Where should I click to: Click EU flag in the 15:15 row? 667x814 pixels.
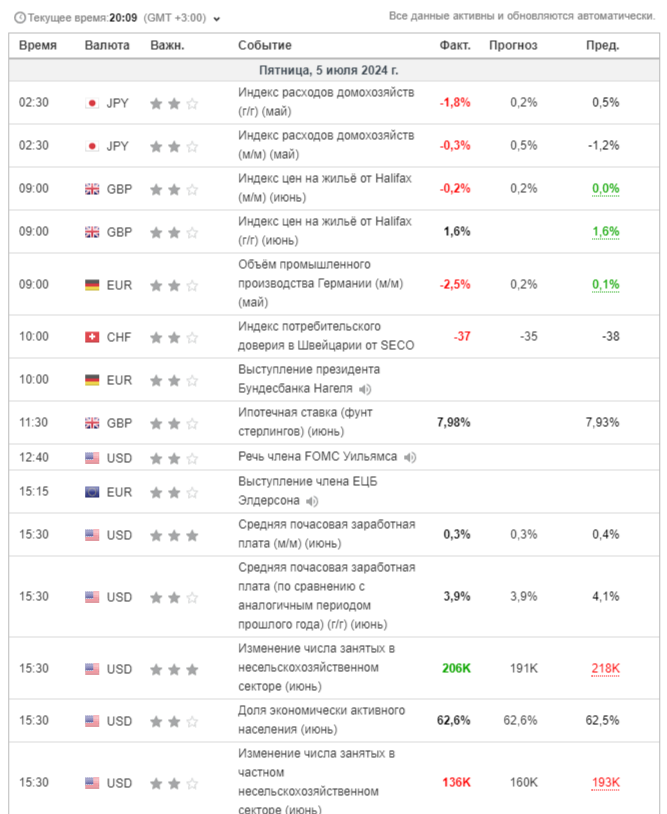point(92,492)
